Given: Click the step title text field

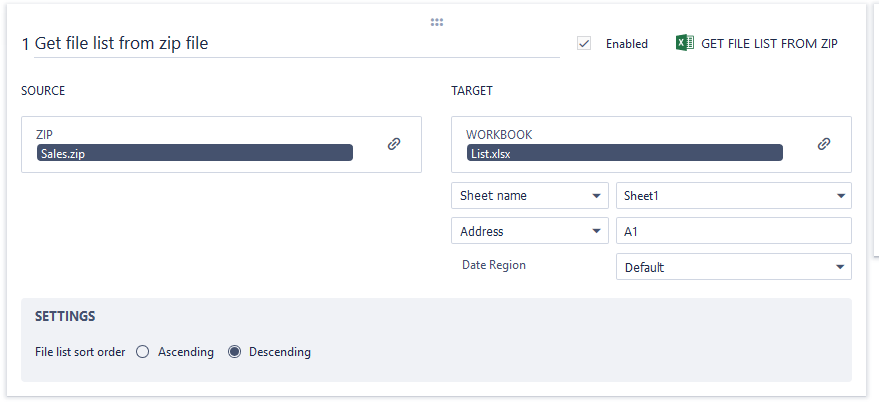Looking at the screenshot, I should coord(290,43).
